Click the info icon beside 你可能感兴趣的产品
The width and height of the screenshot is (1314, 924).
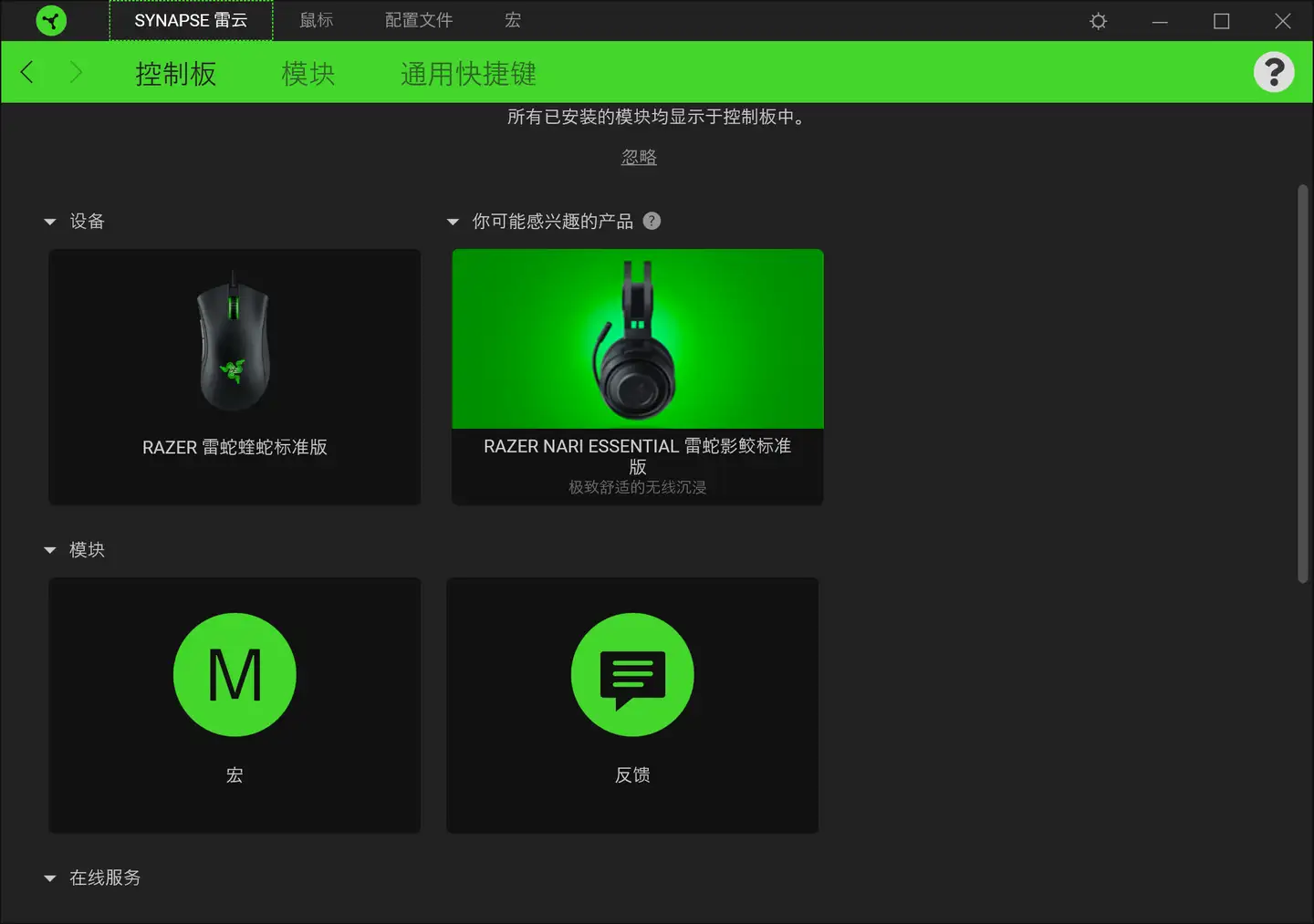pos(652,221)
